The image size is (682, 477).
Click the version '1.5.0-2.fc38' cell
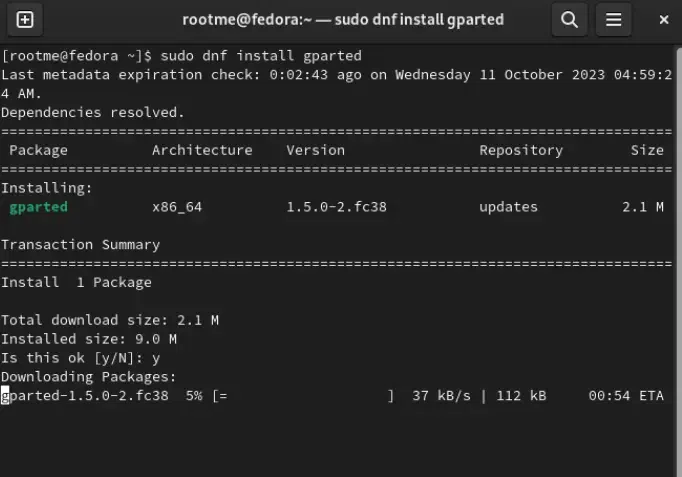tap(337, 207)
